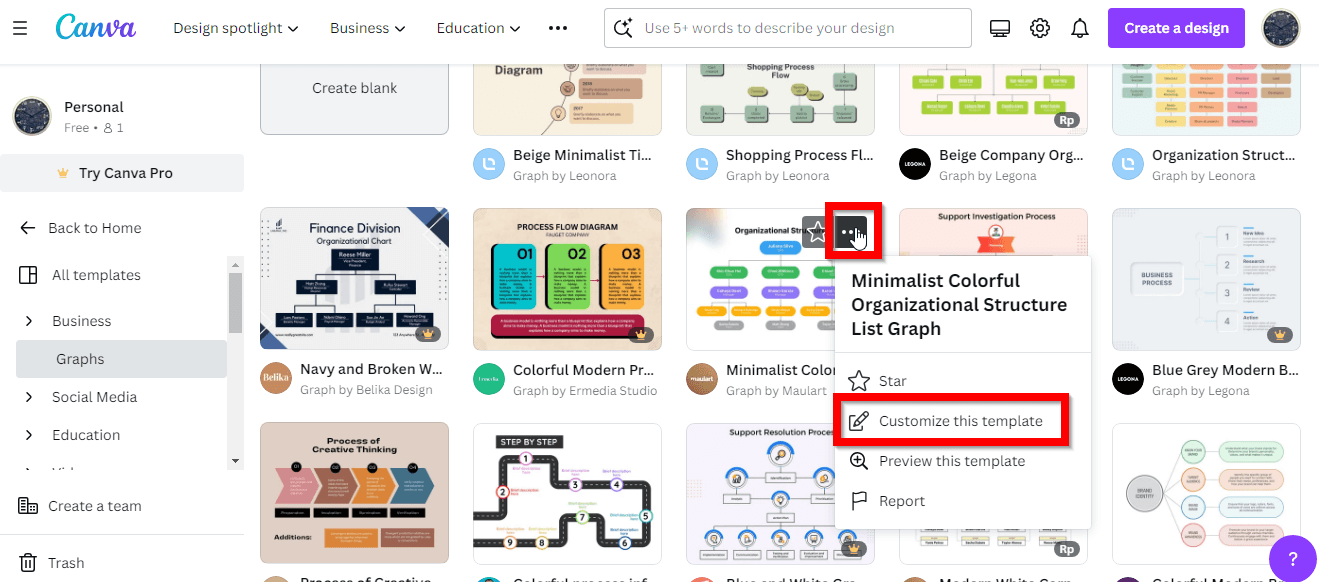Click Try Canva Pro button
Viewport: 1319px width, 582px height.
pos(122,173)
